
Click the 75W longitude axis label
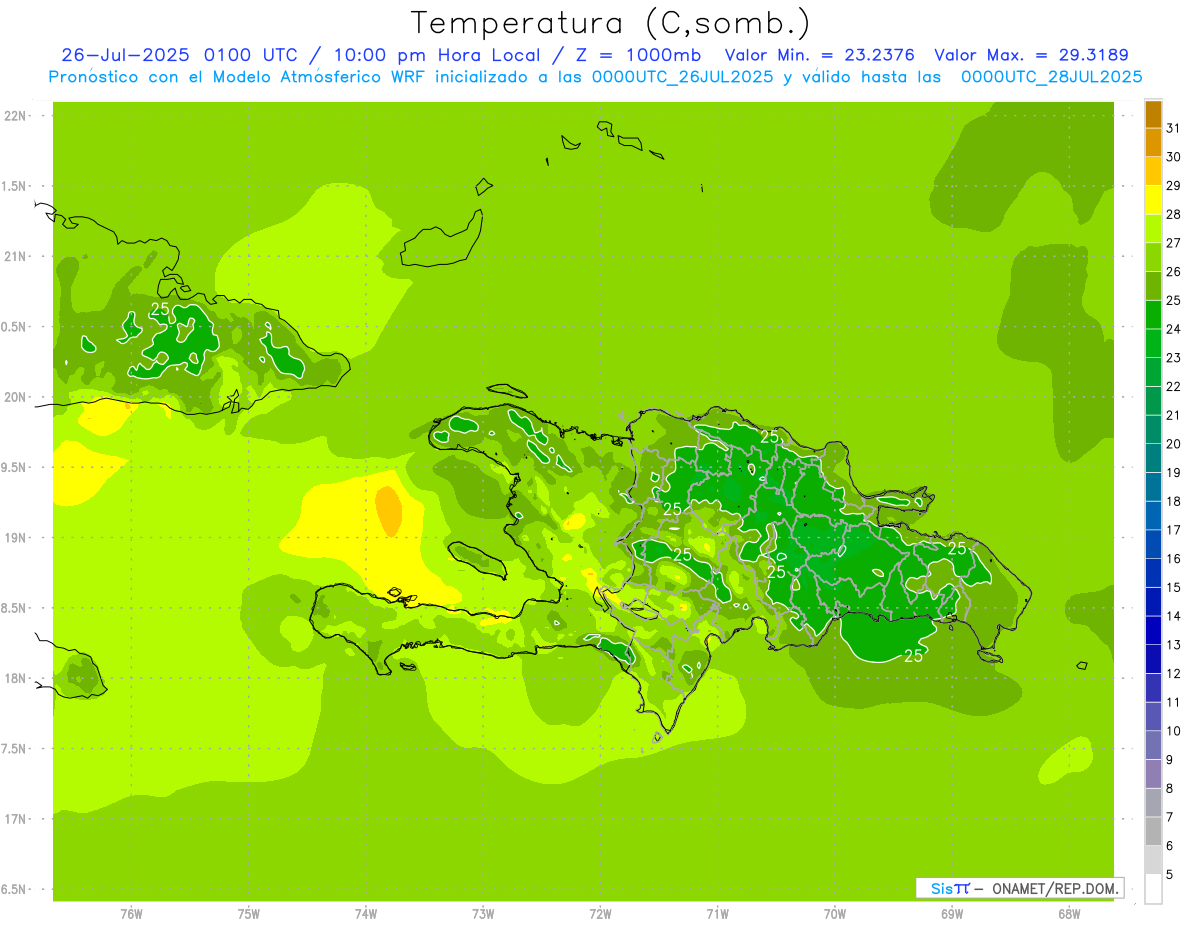click(249, 914)
